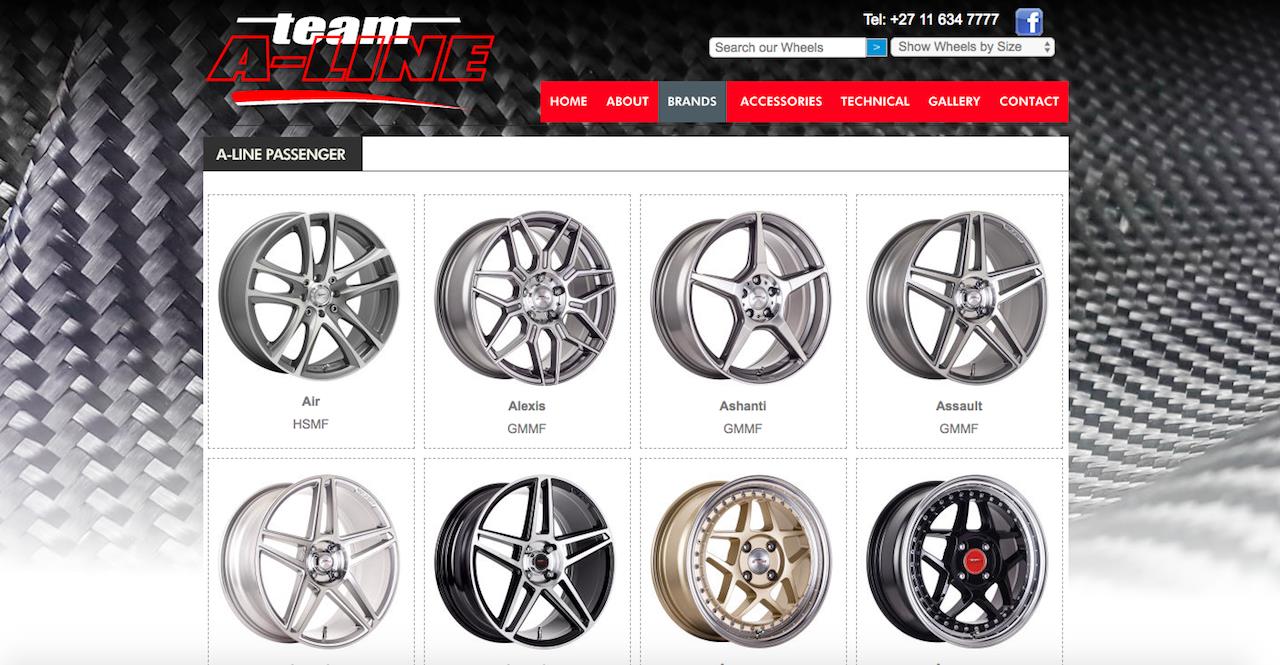The image size is (1280, 665).
Task: Open the GALLERY menu item
Action: 954,101
